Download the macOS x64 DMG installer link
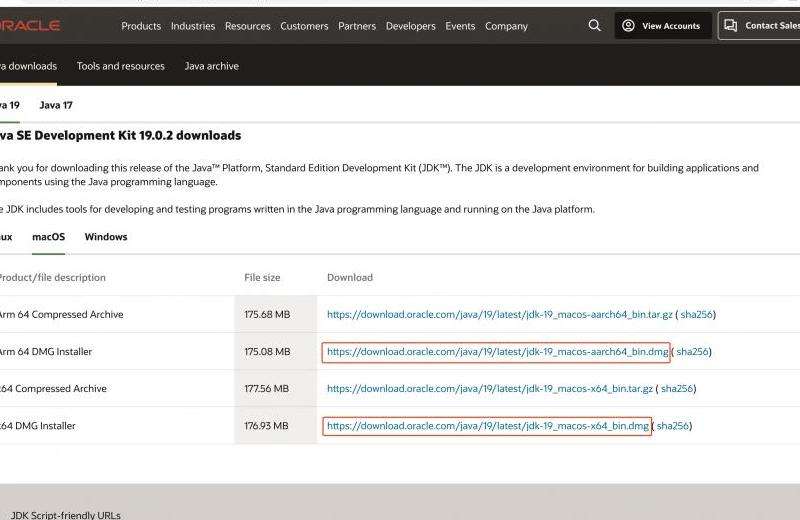The height and width of the screenshot is (520, 800). [487, 426]
